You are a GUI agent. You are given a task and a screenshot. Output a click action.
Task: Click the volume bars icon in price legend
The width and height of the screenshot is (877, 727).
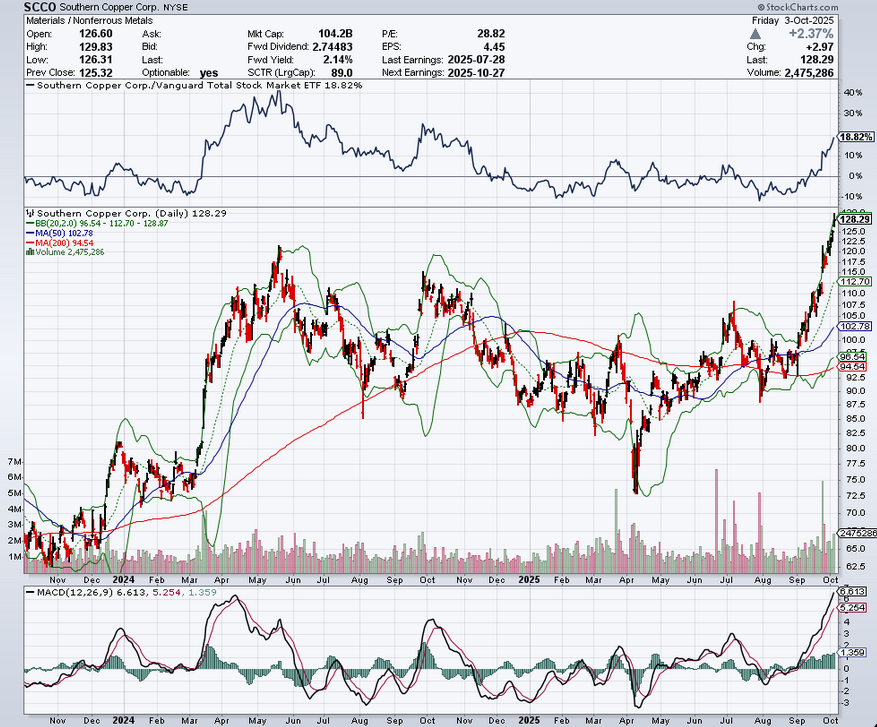tap(30, 252)
